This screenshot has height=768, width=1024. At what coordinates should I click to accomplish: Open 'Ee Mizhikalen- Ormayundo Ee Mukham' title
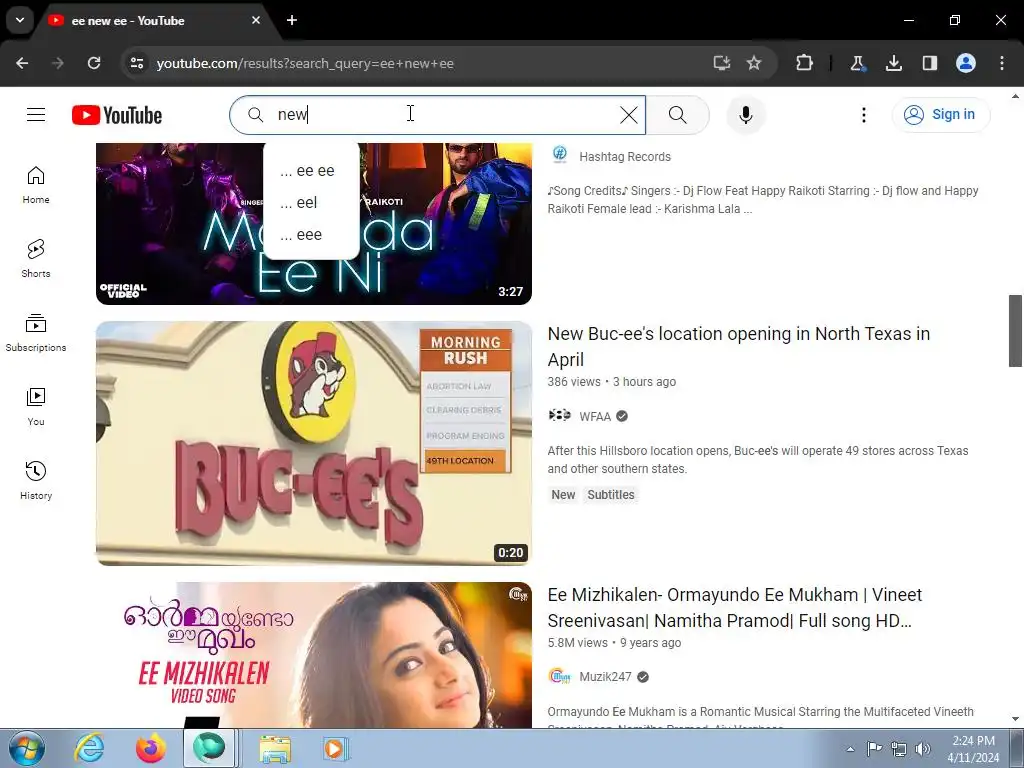point(735,608)
